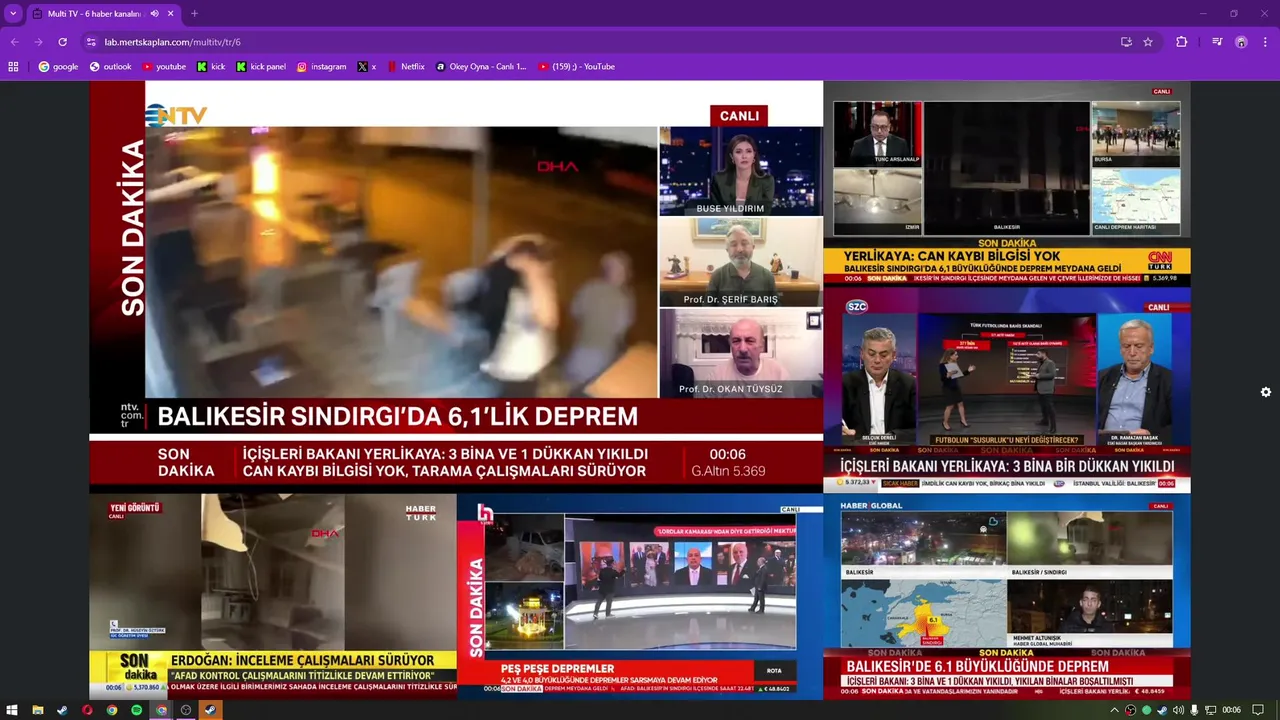Open the Netflix bookmark
Screen dimensions: 1280x720
click(x=405, y=67)
